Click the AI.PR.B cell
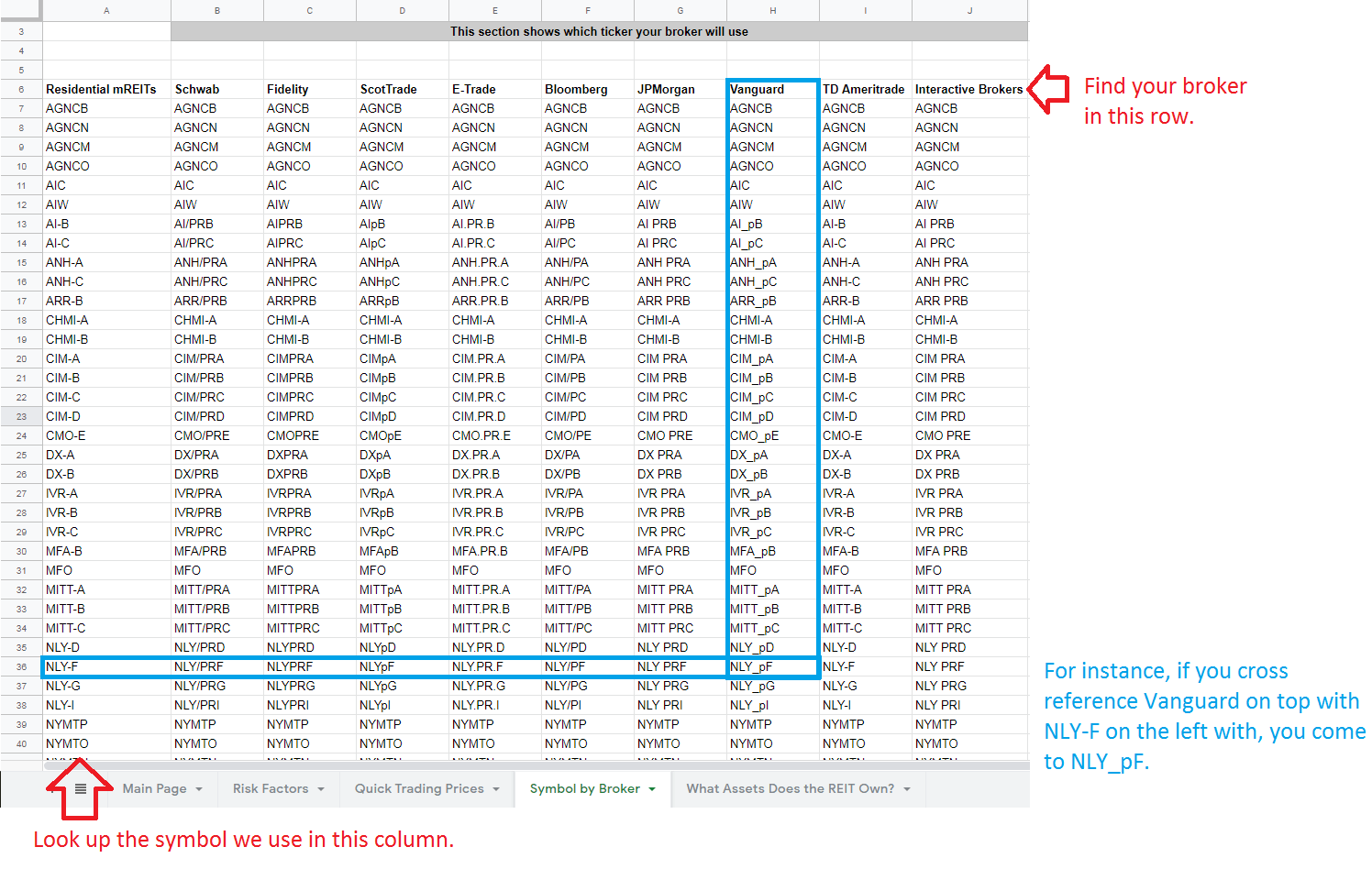Image resolution: width=1372 pixels, height=891 pixels. pos(495,224)
